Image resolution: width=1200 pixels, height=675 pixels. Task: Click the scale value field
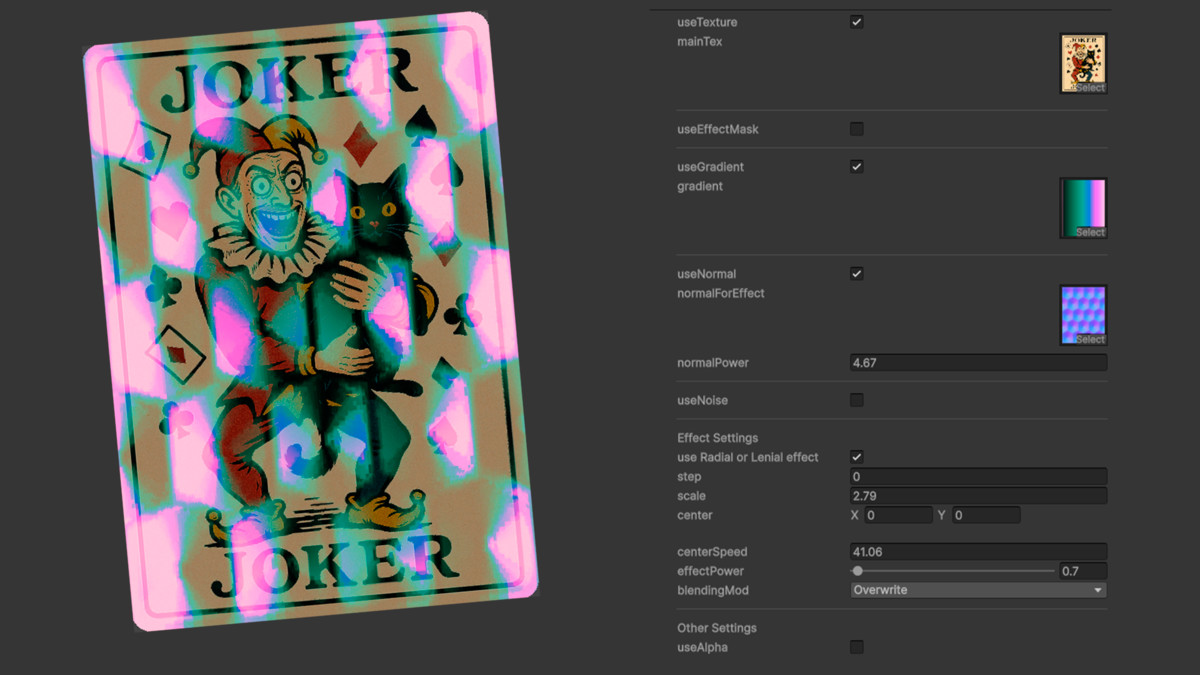pyautogui.click(x=978, y=496)
